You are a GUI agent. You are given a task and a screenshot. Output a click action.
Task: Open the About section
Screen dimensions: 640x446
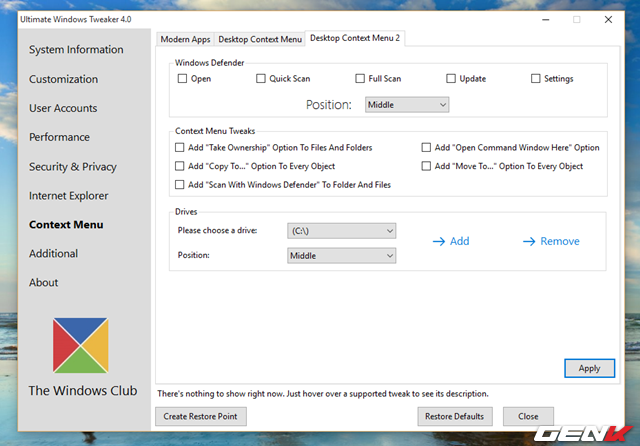point(44,283)
